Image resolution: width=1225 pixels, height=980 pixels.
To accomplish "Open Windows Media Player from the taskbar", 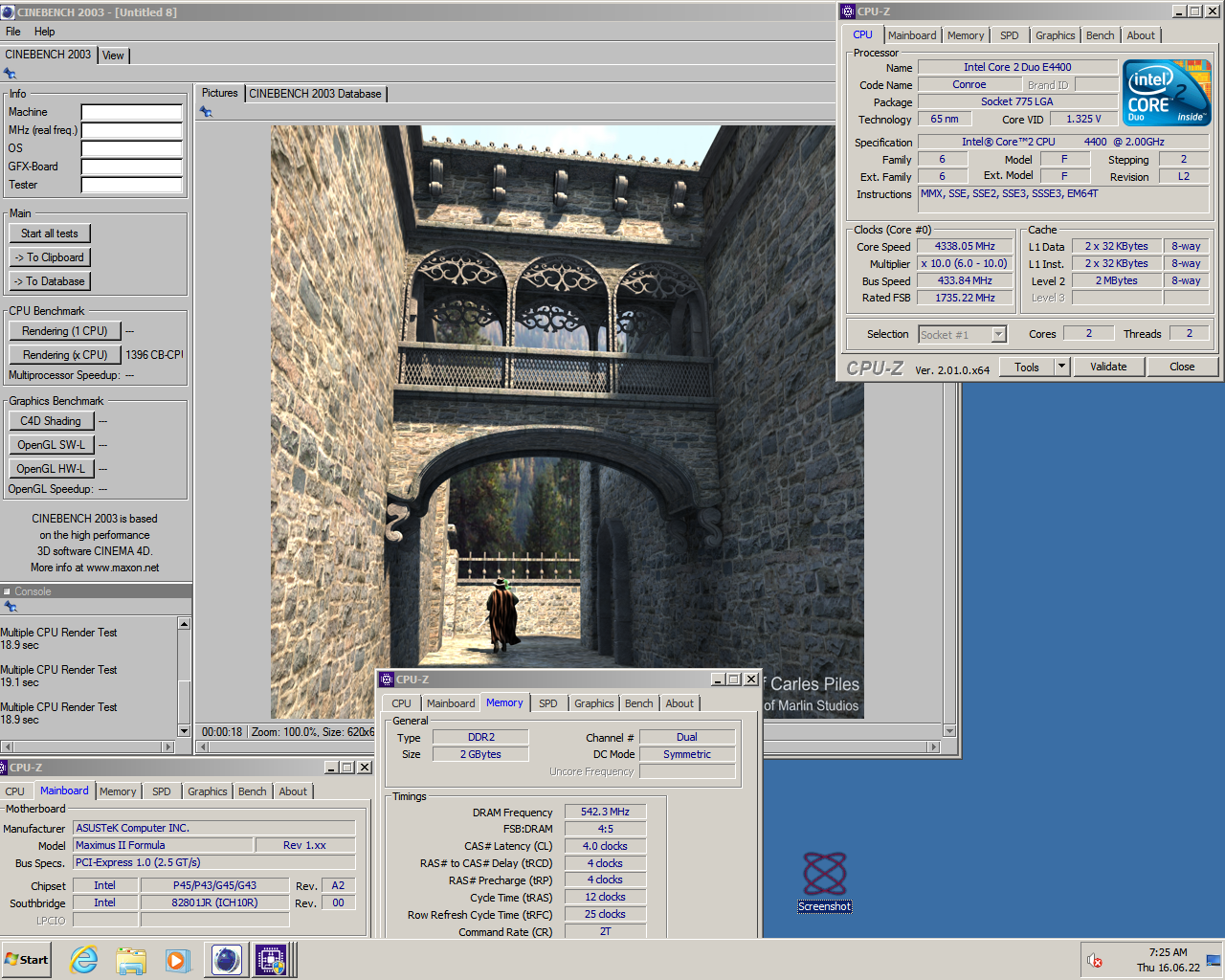I will coord(177,960).
